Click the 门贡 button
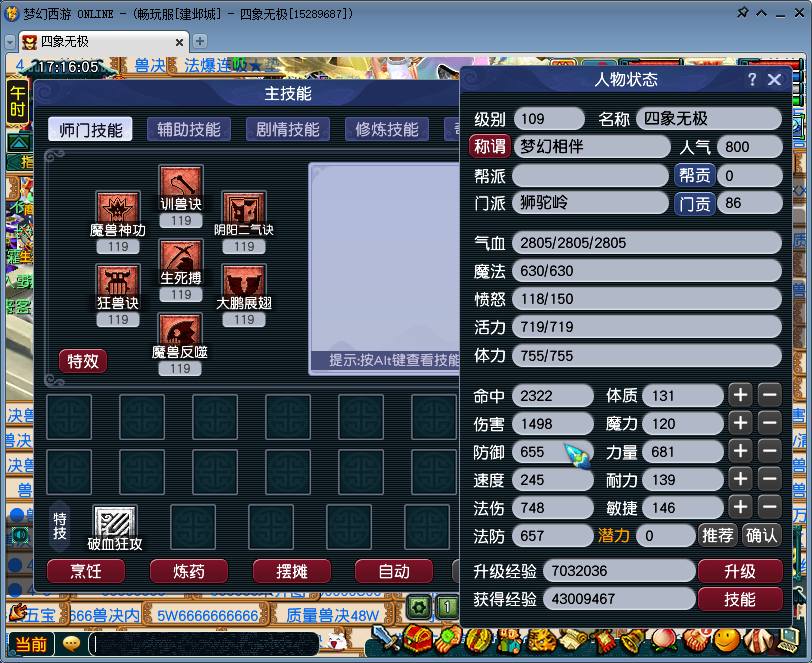The height and width of the screenshot is (663, 812). pyautogui.click(x=694, y=204)
